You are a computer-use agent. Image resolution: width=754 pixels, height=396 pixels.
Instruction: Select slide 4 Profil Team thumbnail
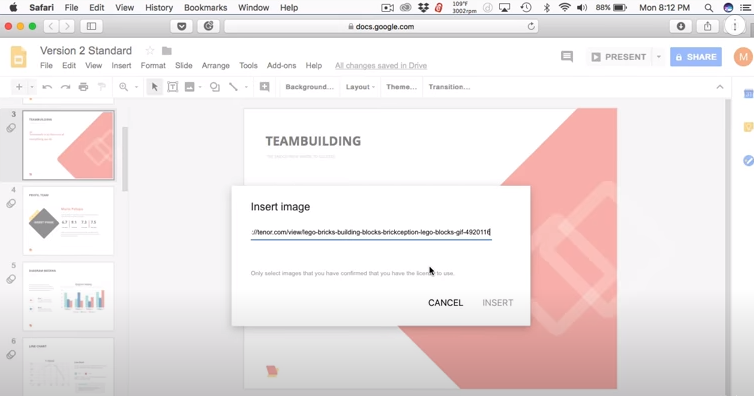tap(68, 221)
